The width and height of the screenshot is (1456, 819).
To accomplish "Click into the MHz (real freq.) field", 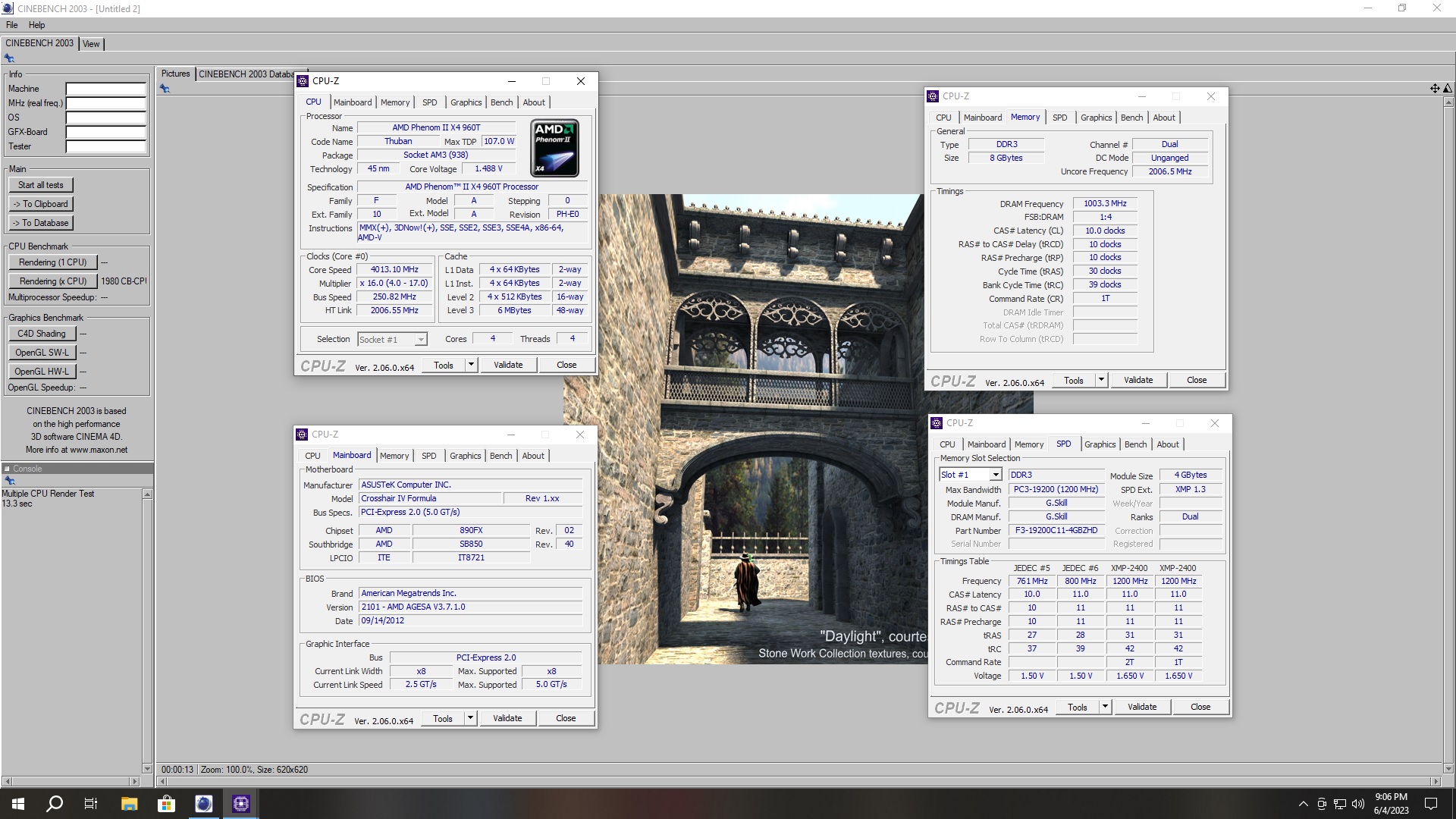I will [x=105, y=103].
